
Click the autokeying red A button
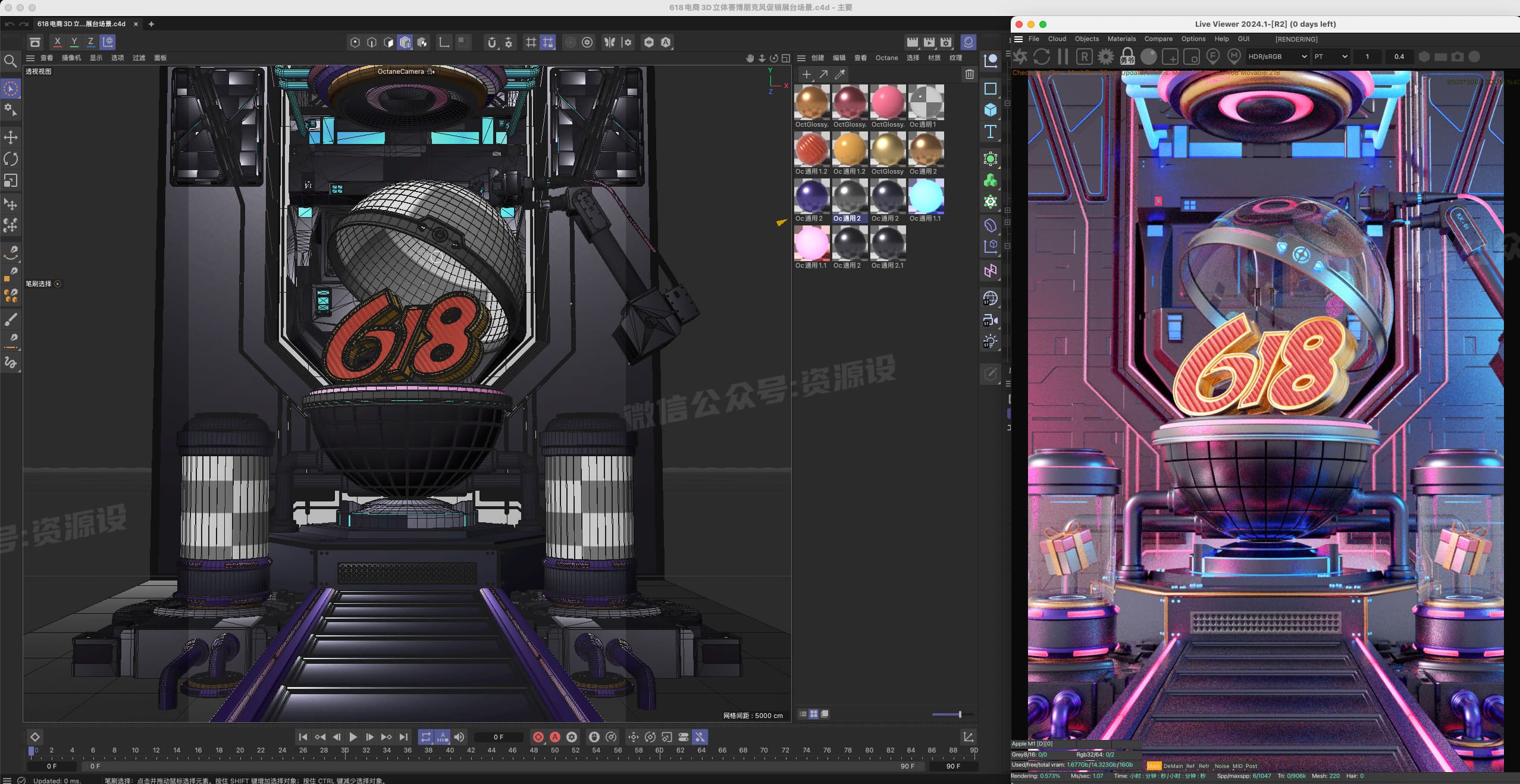point(555,737)
